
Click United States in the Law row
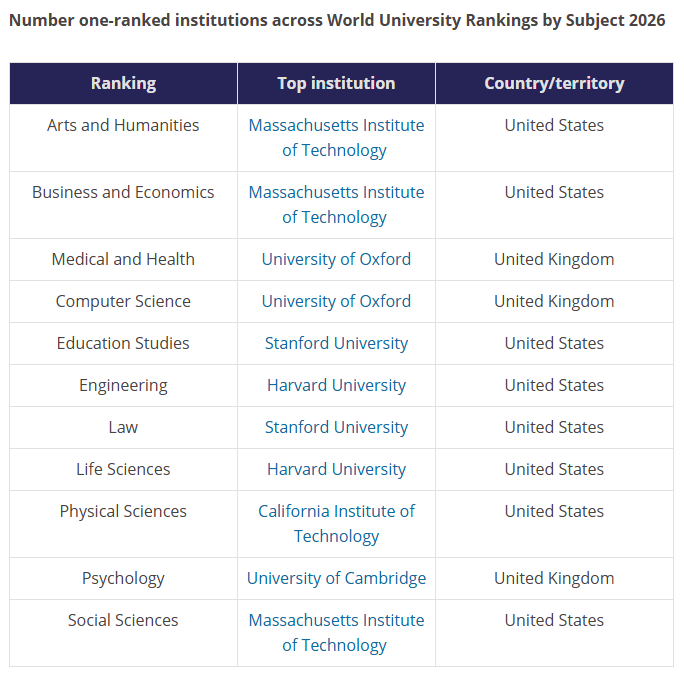[x=554, y=428]
